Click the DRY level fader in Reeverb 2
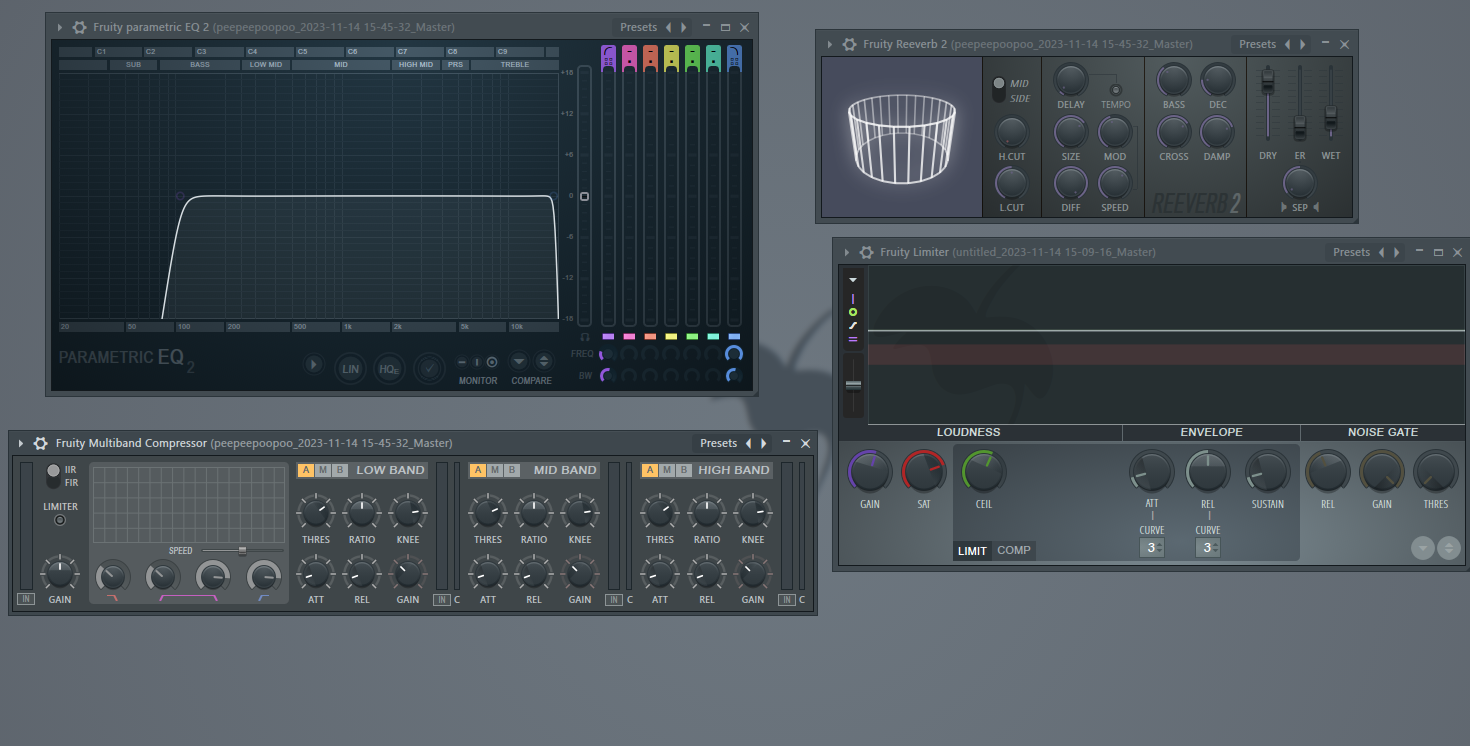The width and height of the screenshot is (1470, 746). tap(1267, 82)
